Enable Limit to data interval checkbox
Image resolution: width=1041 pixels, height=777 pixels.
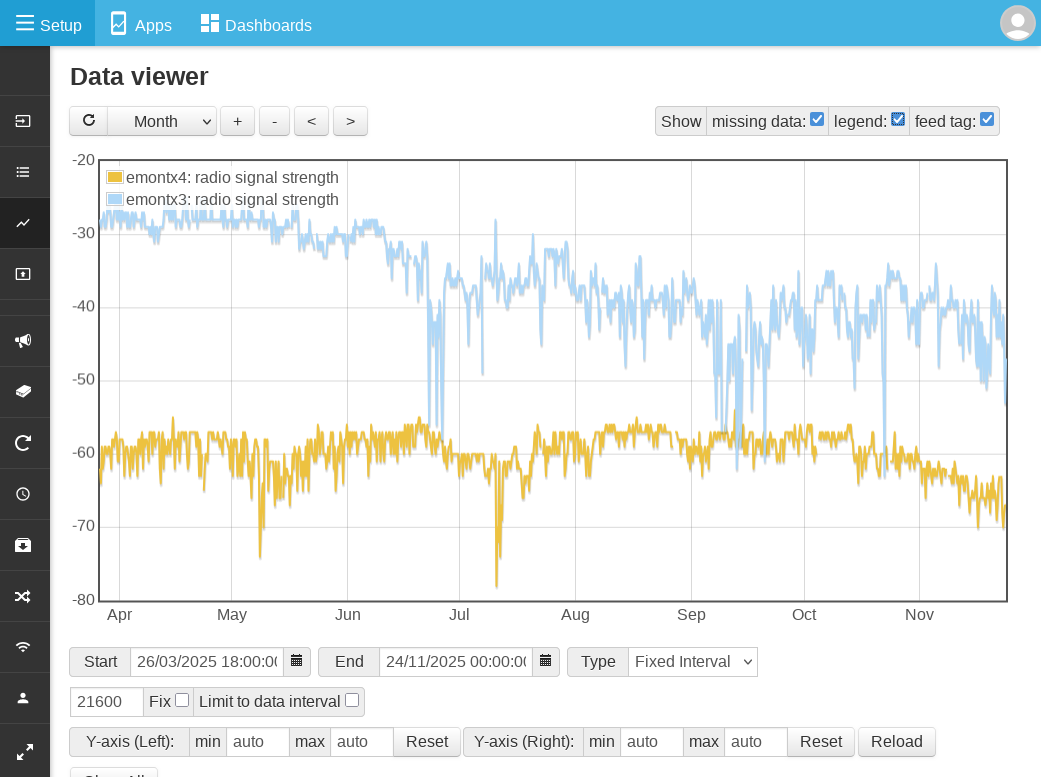coord(352,701)
